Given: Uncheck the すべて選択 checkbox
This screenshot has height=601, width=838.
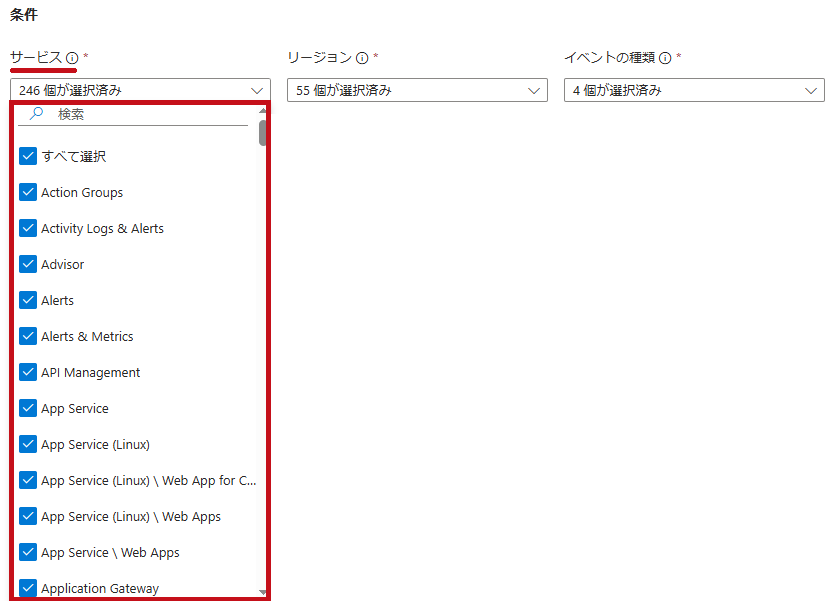Looking at the screenshot, I should [x=28, y=156].
